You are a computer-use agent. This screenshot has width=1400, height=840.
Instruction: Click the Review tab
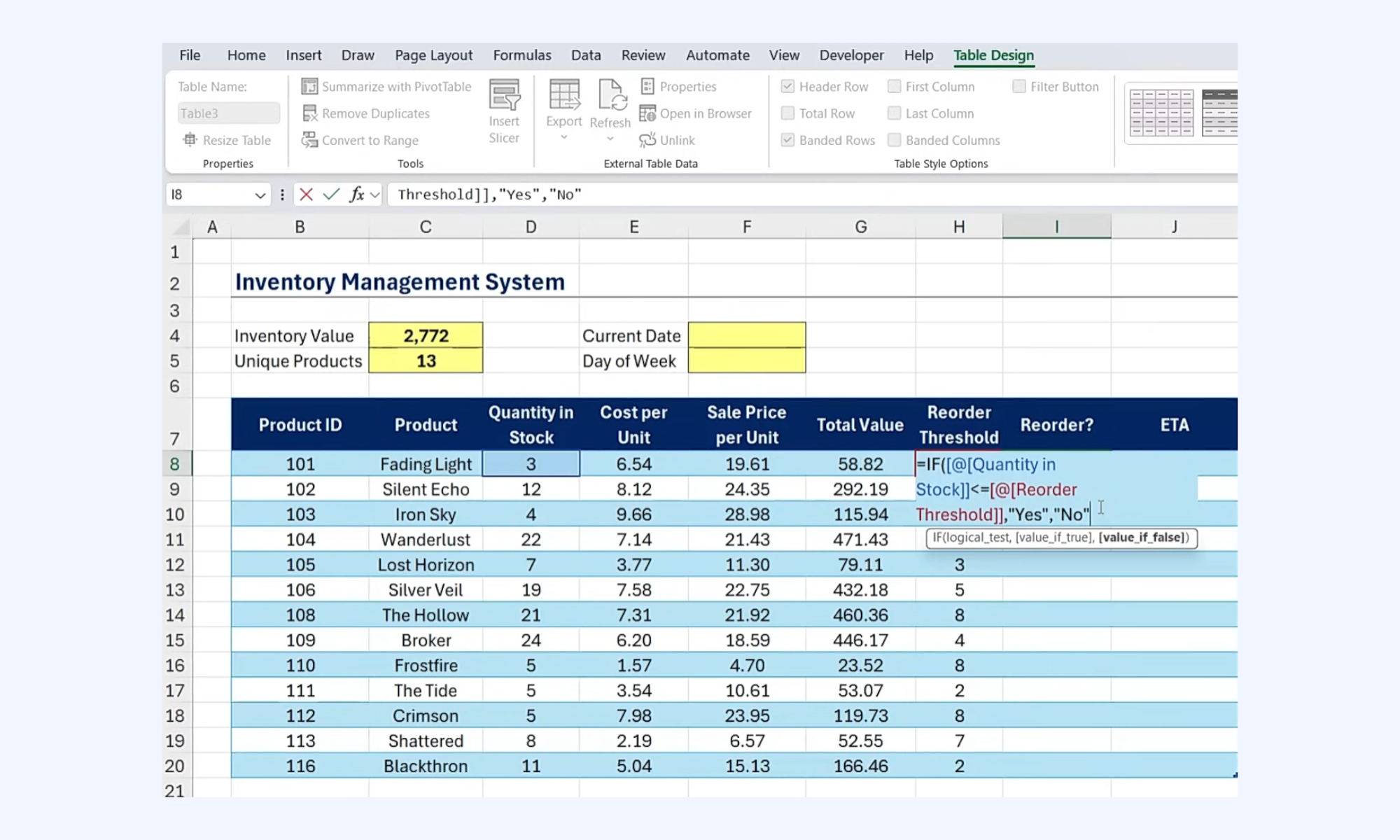click(643, 55)
